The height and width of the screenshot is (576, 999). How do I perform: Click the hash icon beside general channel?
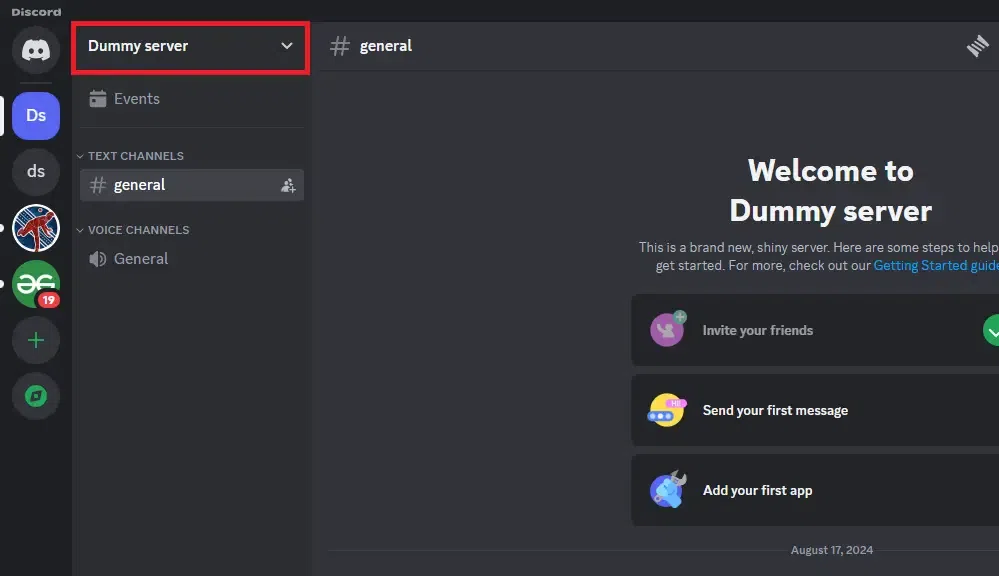(x=97, y=185)
